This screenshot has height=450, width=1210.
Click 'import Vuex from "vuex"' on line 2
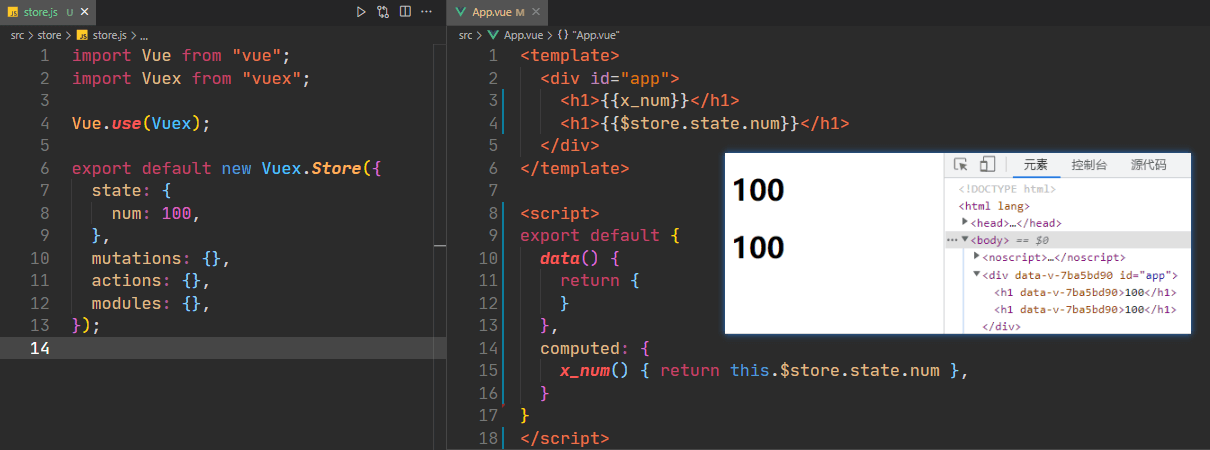click(190, 78)
